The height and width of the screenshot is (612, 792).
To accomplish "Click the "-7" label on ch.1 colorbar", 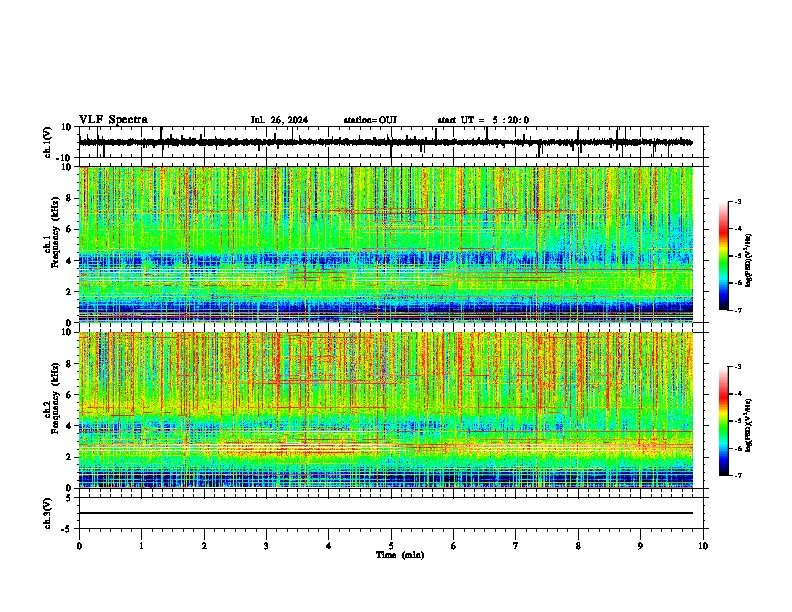I will coord(737,310).
